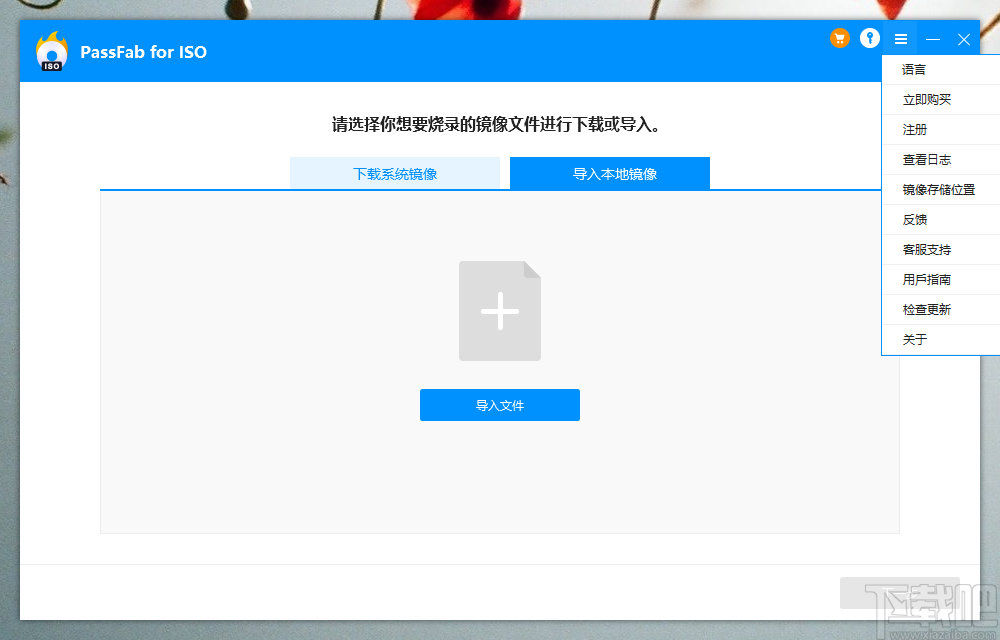Switch to the 下载系统镜像 tab
1000x640 pixels.
[395, 173]
